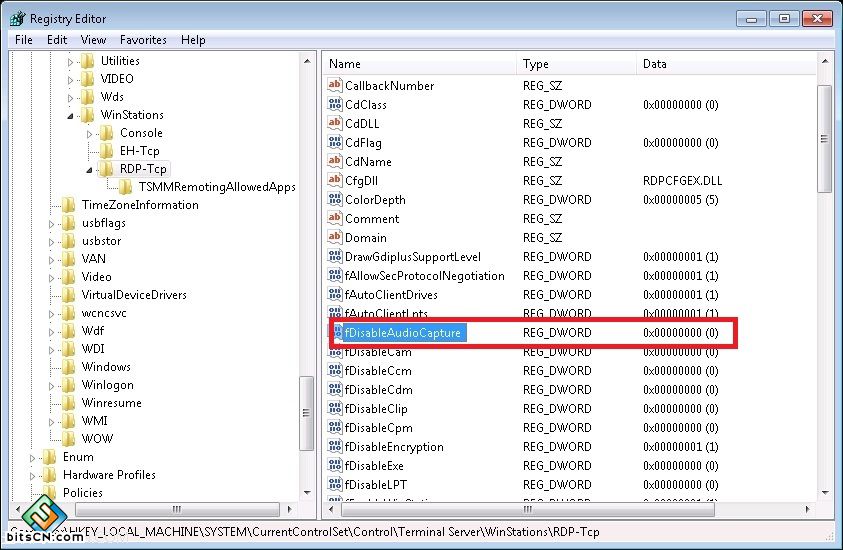The height and width of the screenshot is (550, 843).
Task: Click the Utilities folder icon in tree
Action: tap(87, 61)
